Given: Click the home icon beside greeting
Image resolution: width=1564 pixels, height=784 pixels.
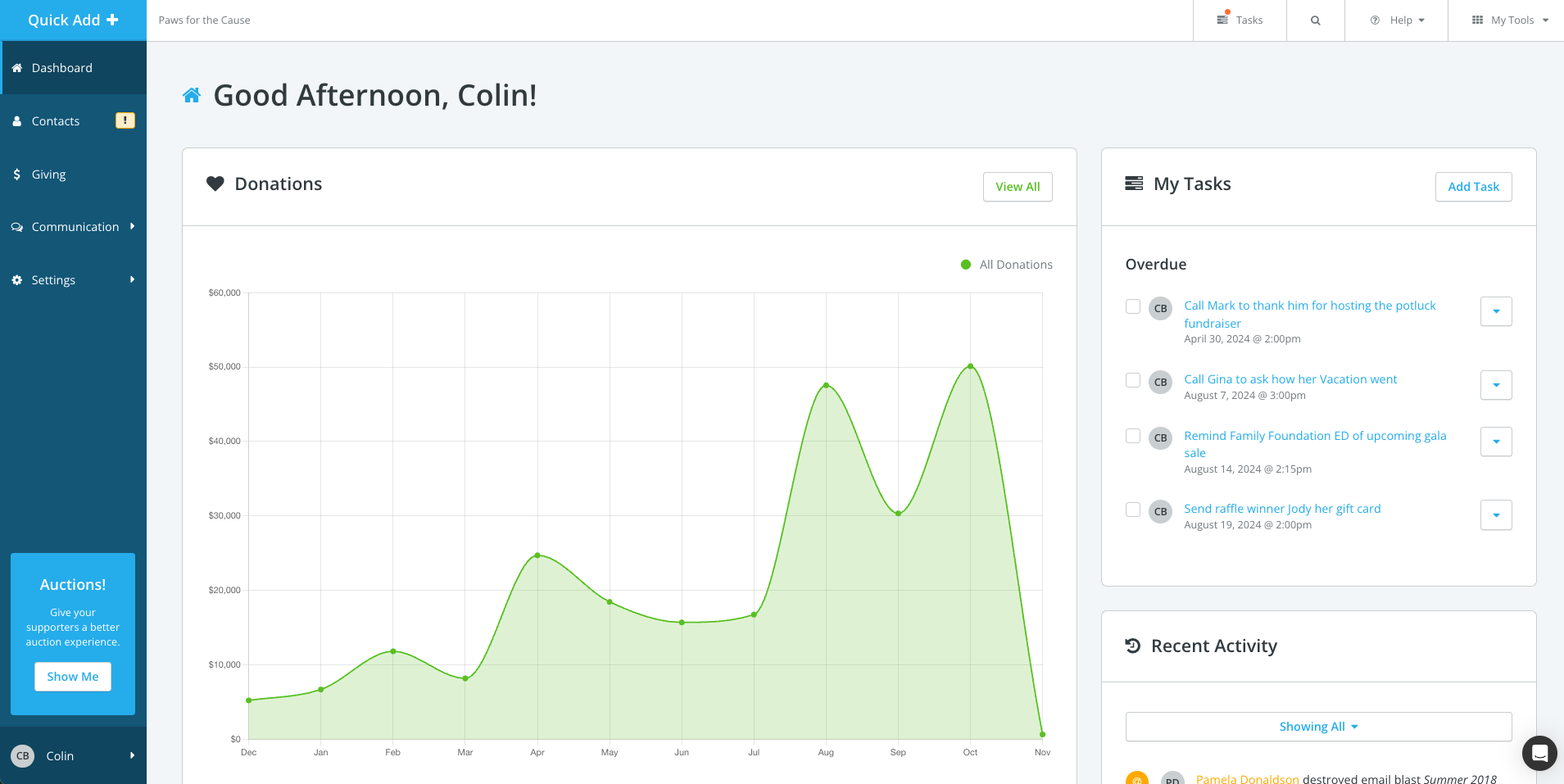Looking at the screenshot, I should tap(192, 96).
